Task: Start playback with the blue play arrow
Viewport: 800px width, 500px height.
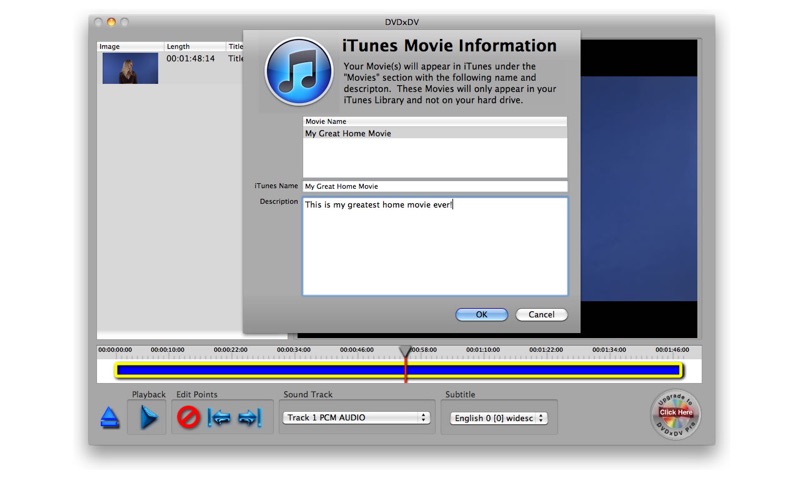Action: pos(148,417)
